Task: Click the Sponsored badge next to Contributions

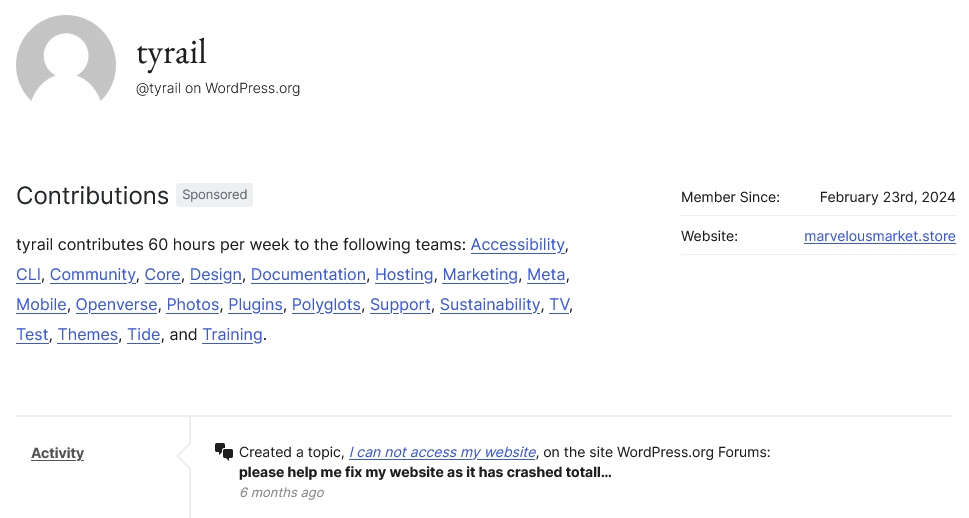Action: point(214,195)
